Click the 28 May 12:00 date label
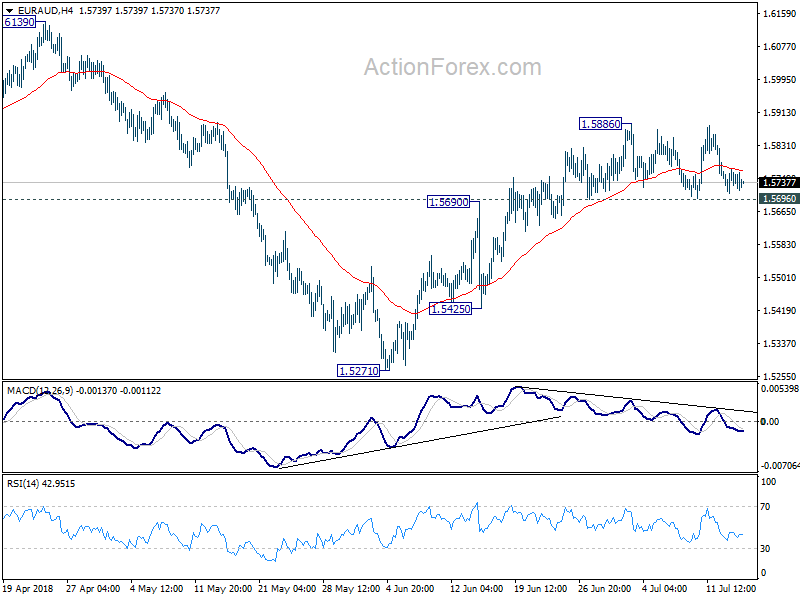The image size is (800, 600). tap(351, 589)
